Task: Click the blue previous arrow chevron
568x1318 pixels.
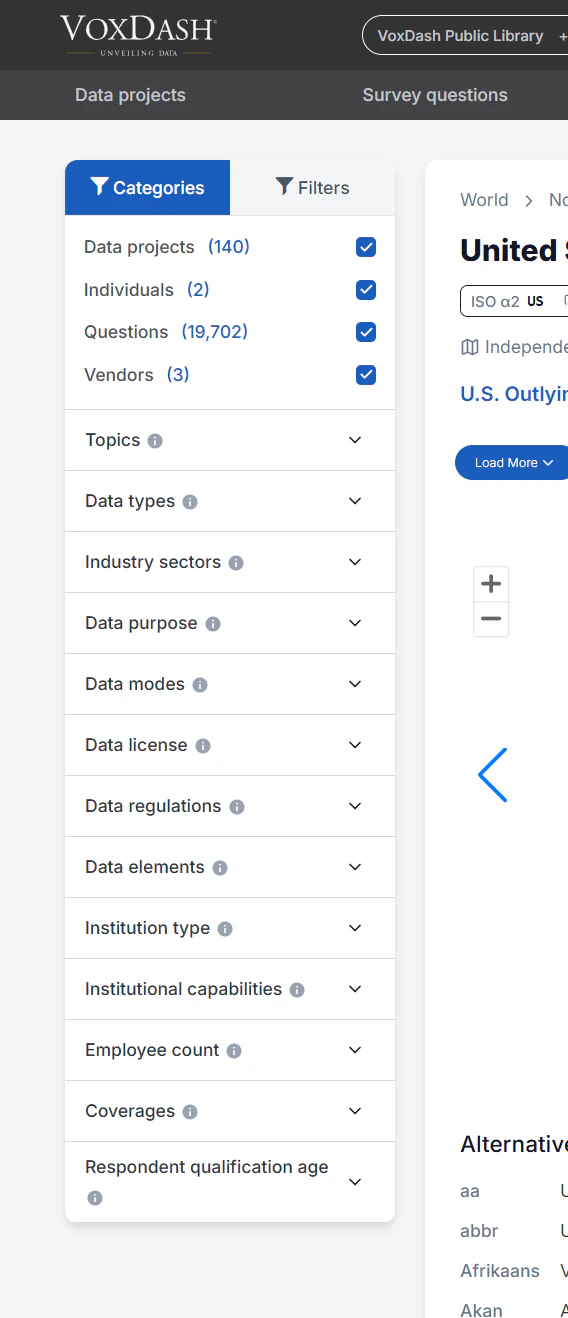Action: pyautogui.click(x=492, y=775)
